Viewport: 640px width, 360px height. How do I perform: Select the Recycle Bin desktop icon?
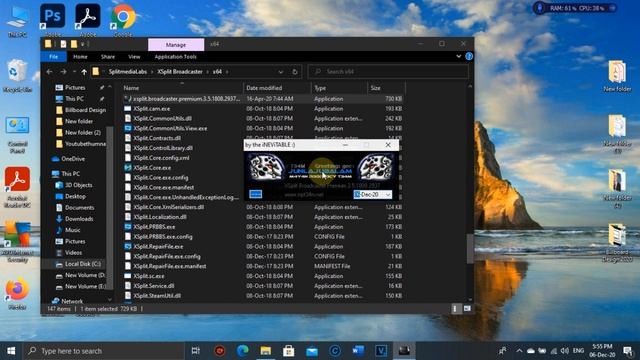click(x=17, y=76)
